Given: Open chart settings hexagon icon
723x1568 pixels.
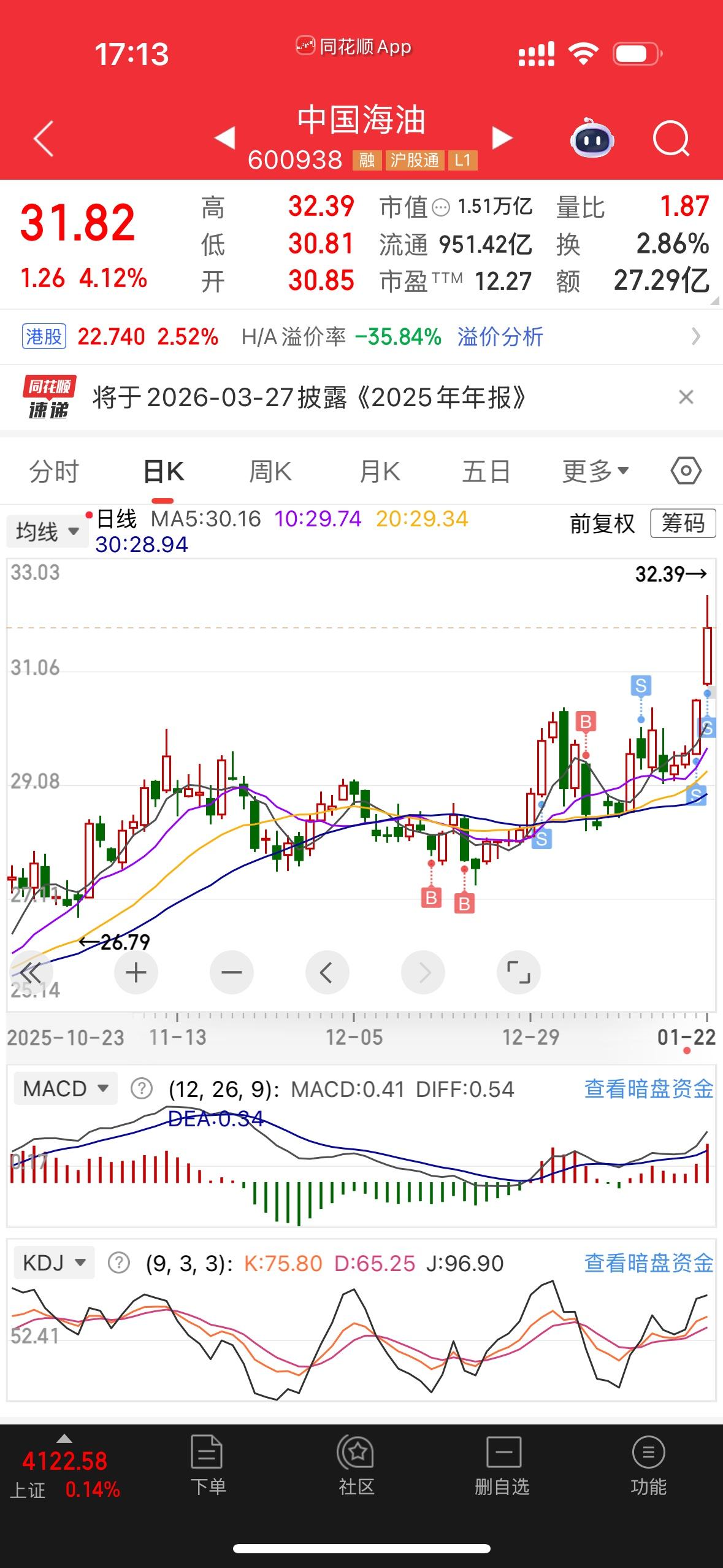Looking at the screenshot, I should 686,471.
